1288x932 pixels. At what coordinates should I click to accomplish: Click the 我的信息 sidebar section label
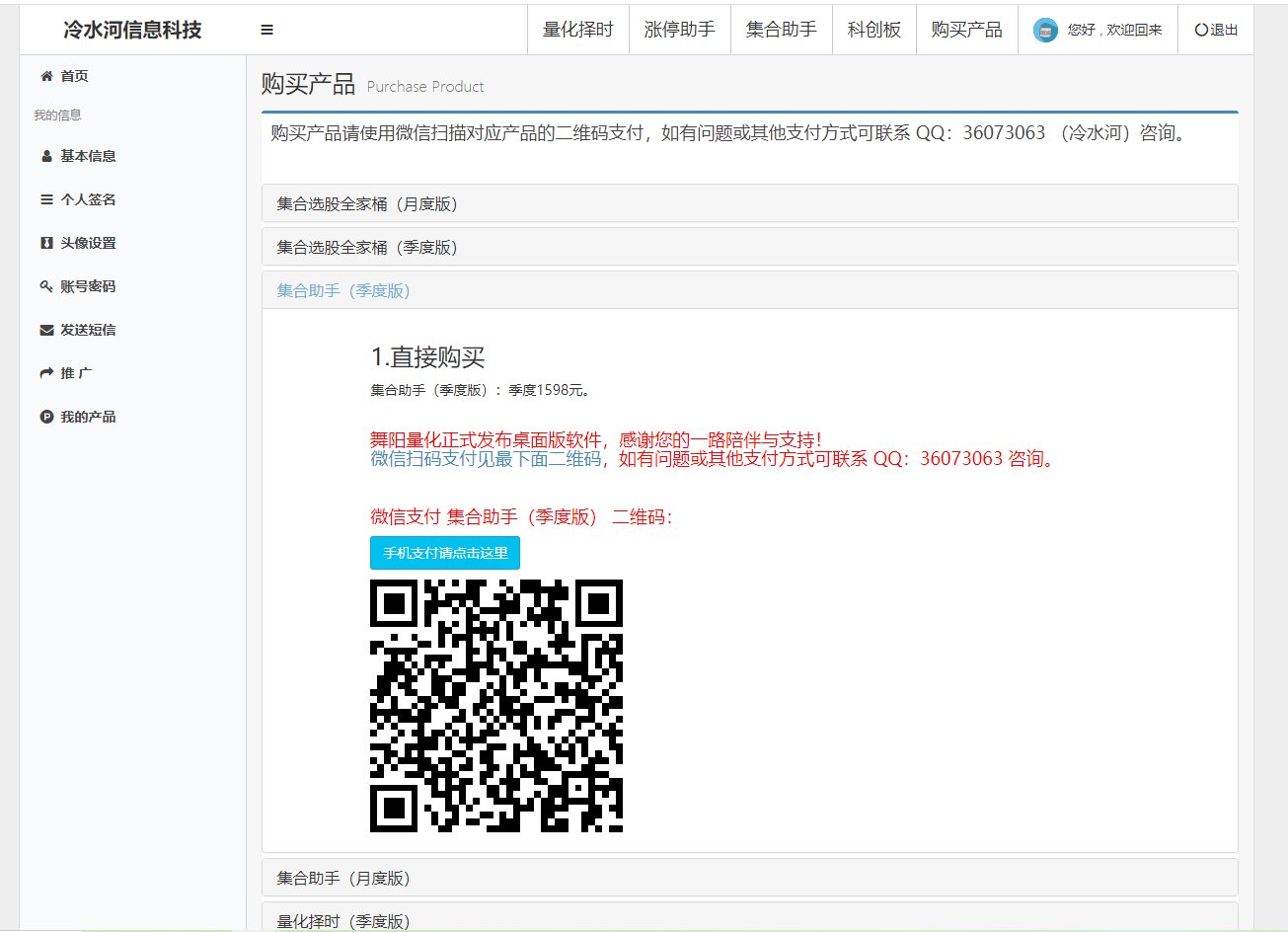tap(57, 116)
